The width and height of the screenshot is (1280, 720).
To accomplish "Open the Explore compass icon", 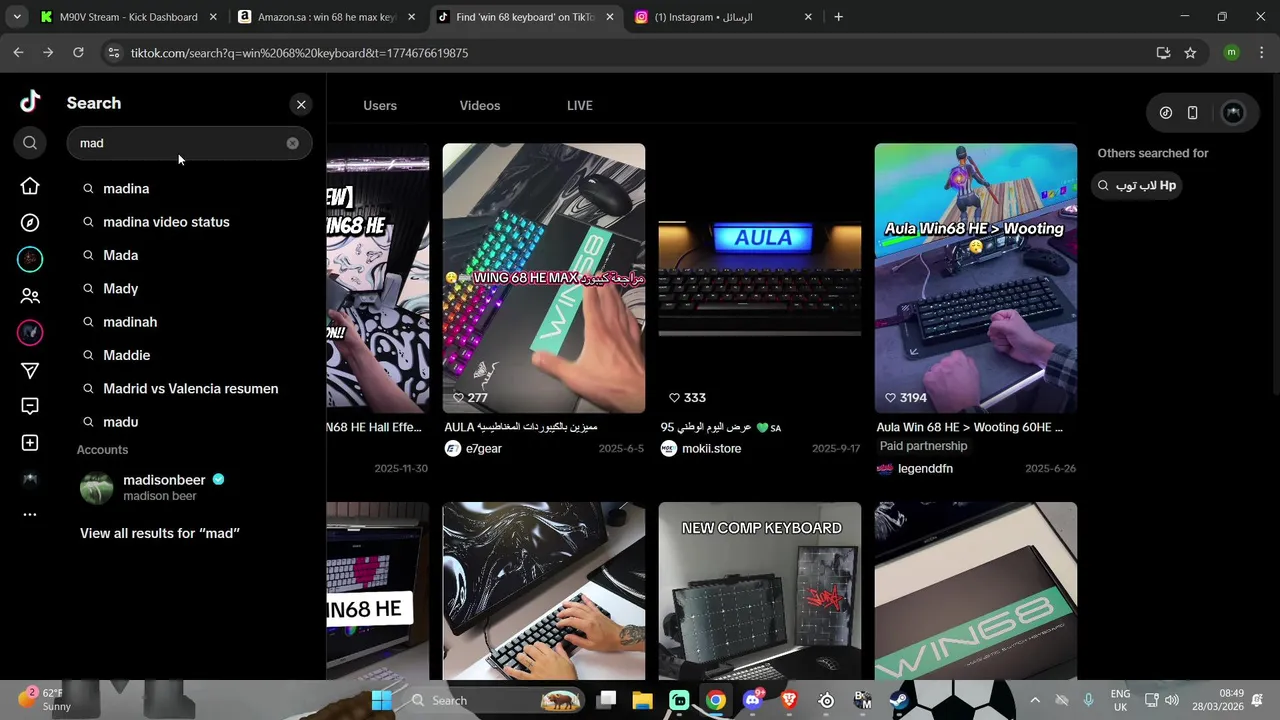I will click(x=30, y=223).
